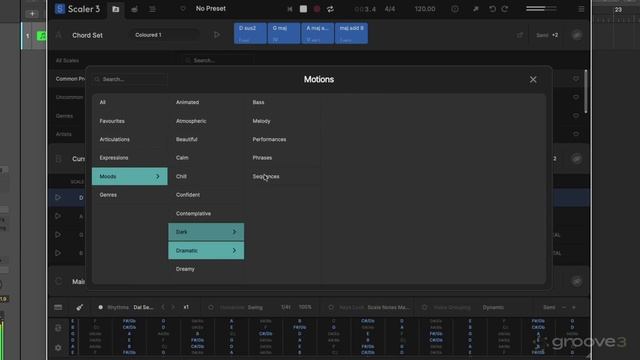Viewport: 640px width, 360px height.
Task: Click the settings gear icon at bottom left
Action: [x=58, y=348]
